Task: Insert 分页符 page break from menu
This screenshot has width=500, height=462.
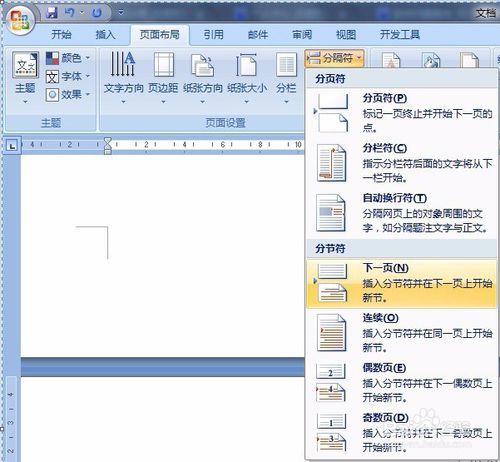Action: [x=401, y=113]
